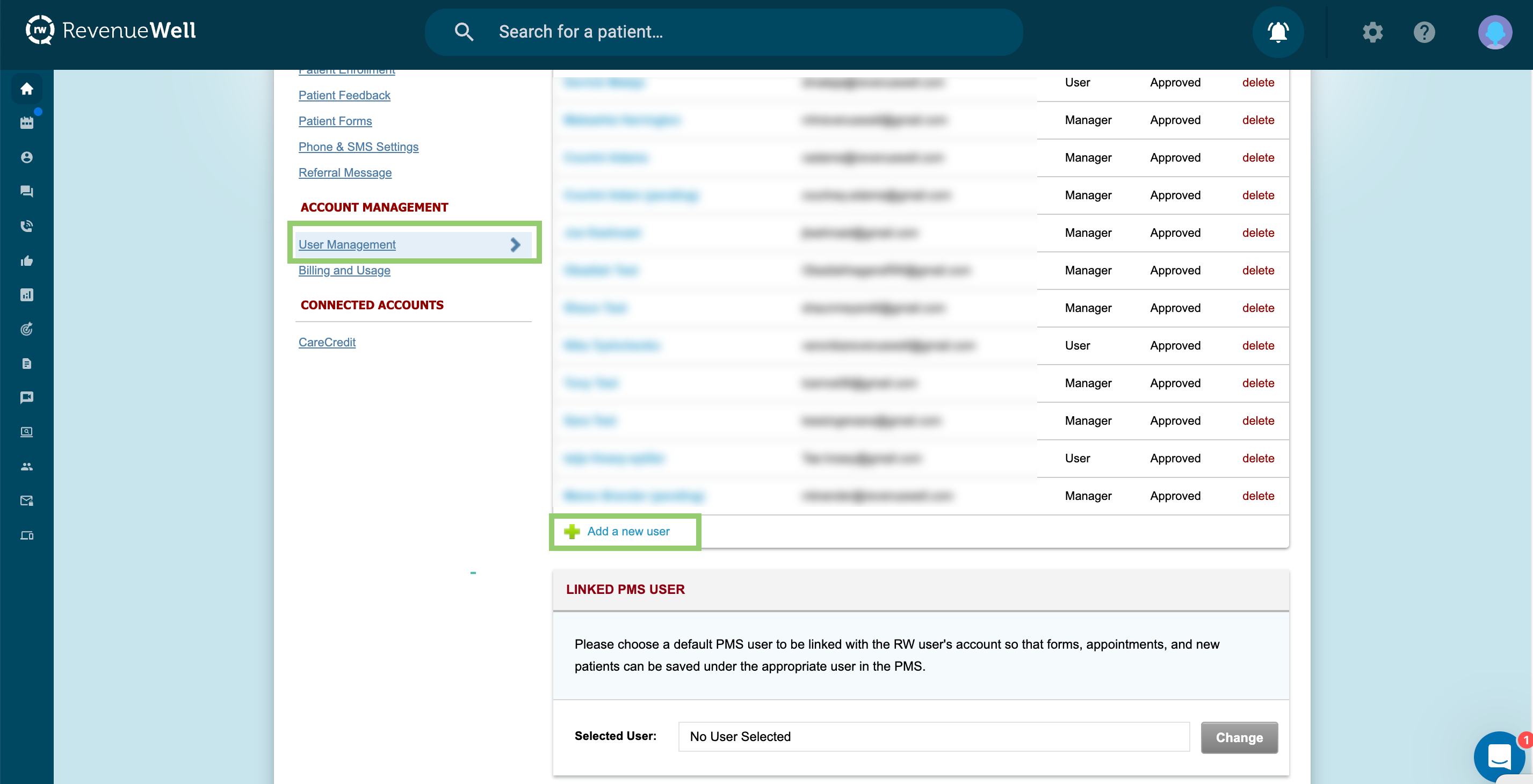1533x784 pixels.
Task: Open the thumbs-up reviews sidebar icon
Action: pos(27,260)
